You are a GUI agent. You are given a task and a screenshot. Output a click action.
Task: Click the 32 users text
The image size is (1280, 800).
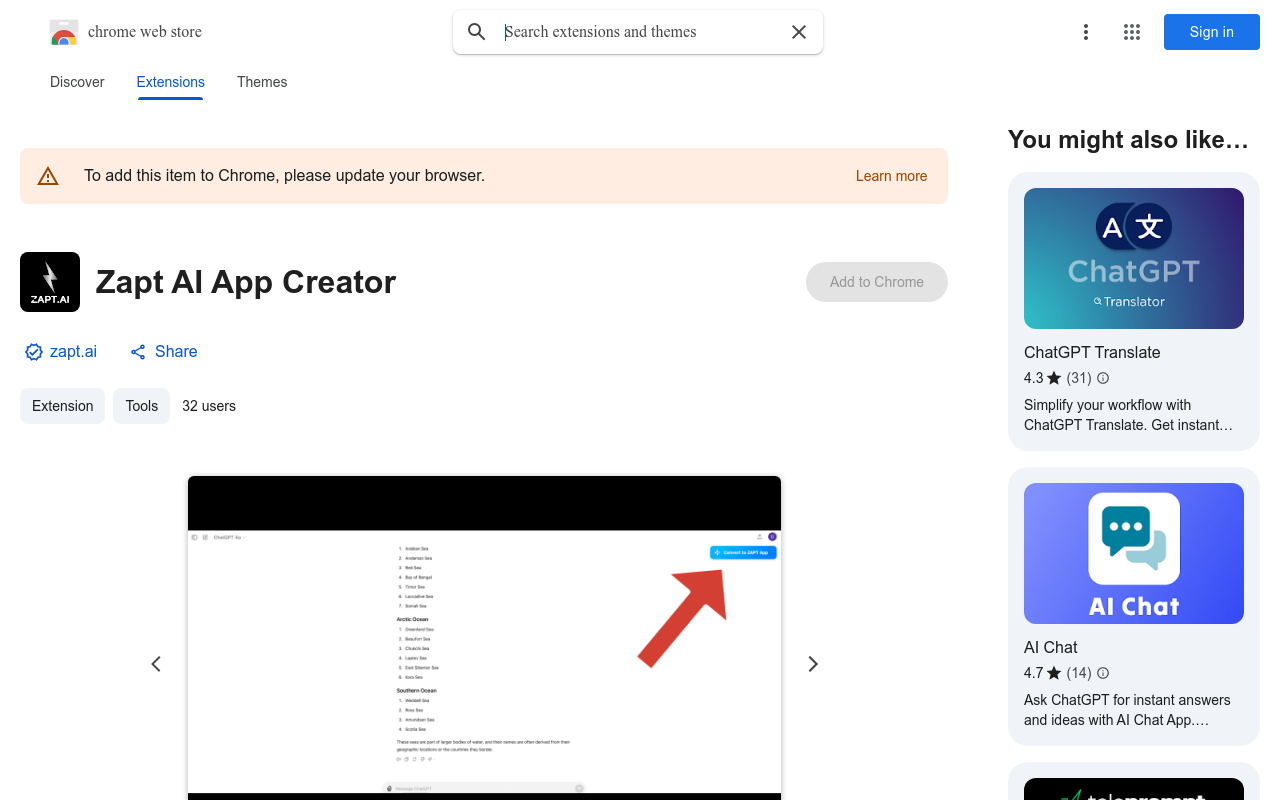click(x=209, y=406)
